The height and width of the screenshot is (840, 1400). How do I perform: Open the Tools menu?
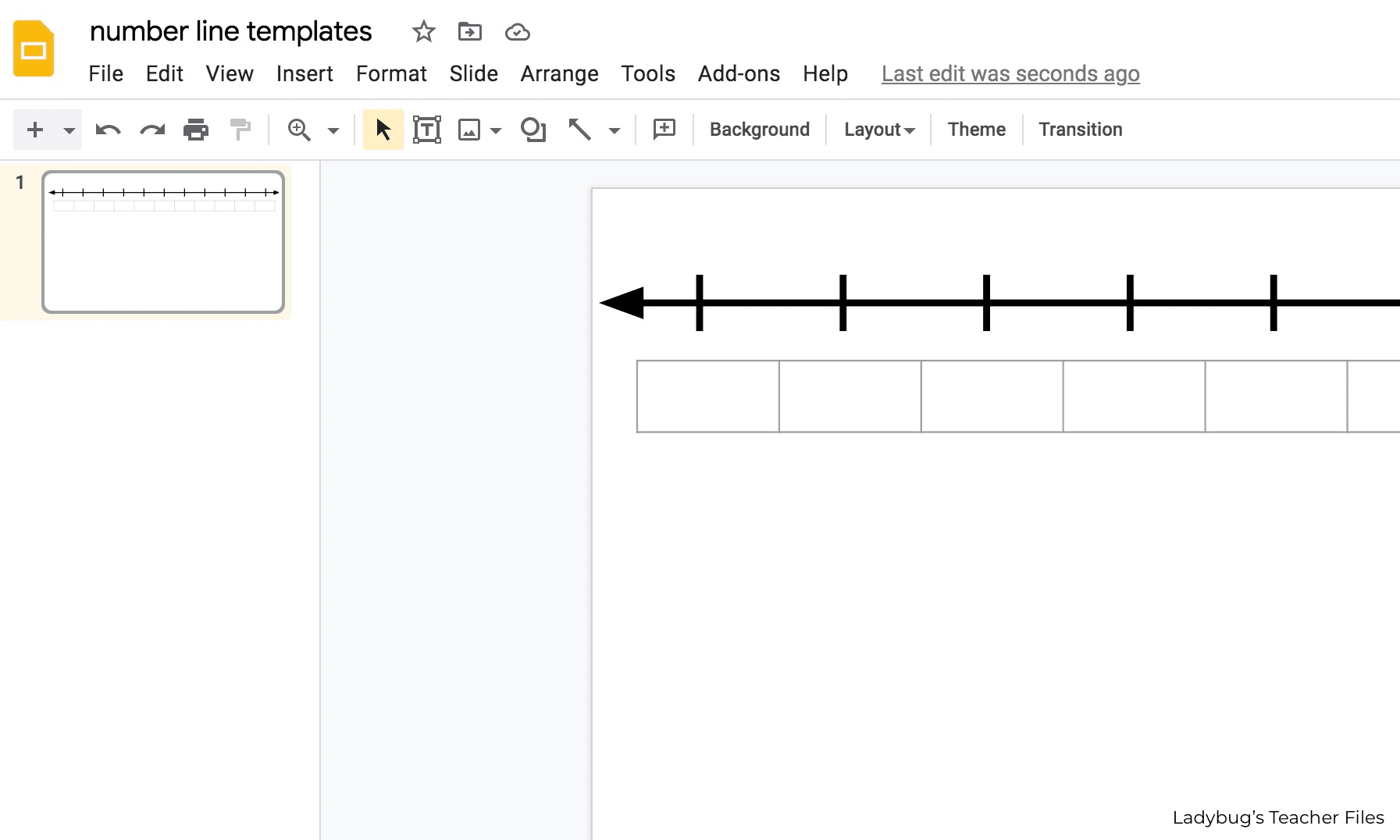click(x=648, y=74)
